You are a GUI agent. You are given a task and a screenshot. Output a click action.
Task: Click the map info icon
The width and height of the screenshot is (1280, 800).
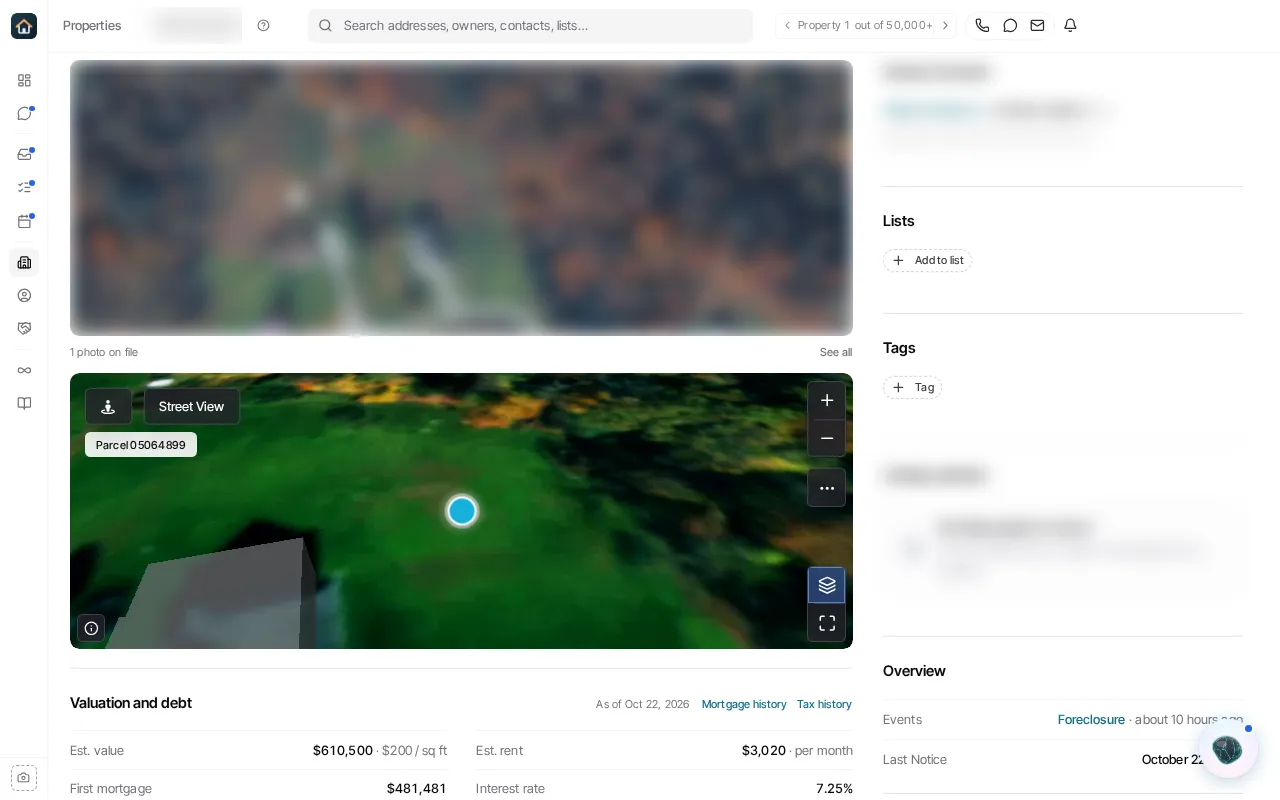(91, 628)
